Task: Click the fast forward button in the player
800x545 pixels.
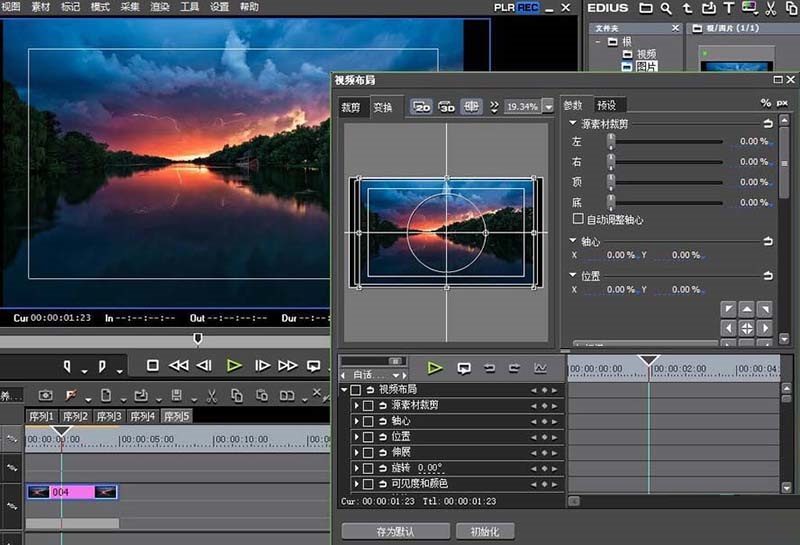Action: click(x=287, y=366)
